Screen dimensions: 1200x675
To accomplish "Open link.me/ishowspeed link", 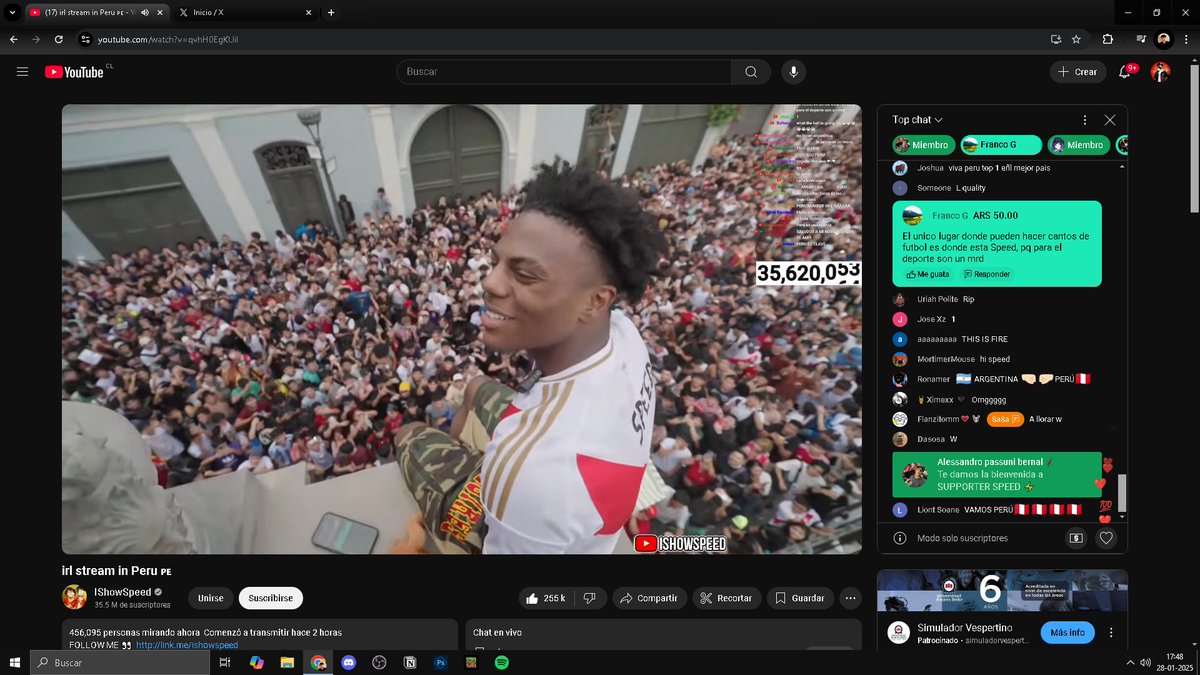I will (x=187, y=645).
